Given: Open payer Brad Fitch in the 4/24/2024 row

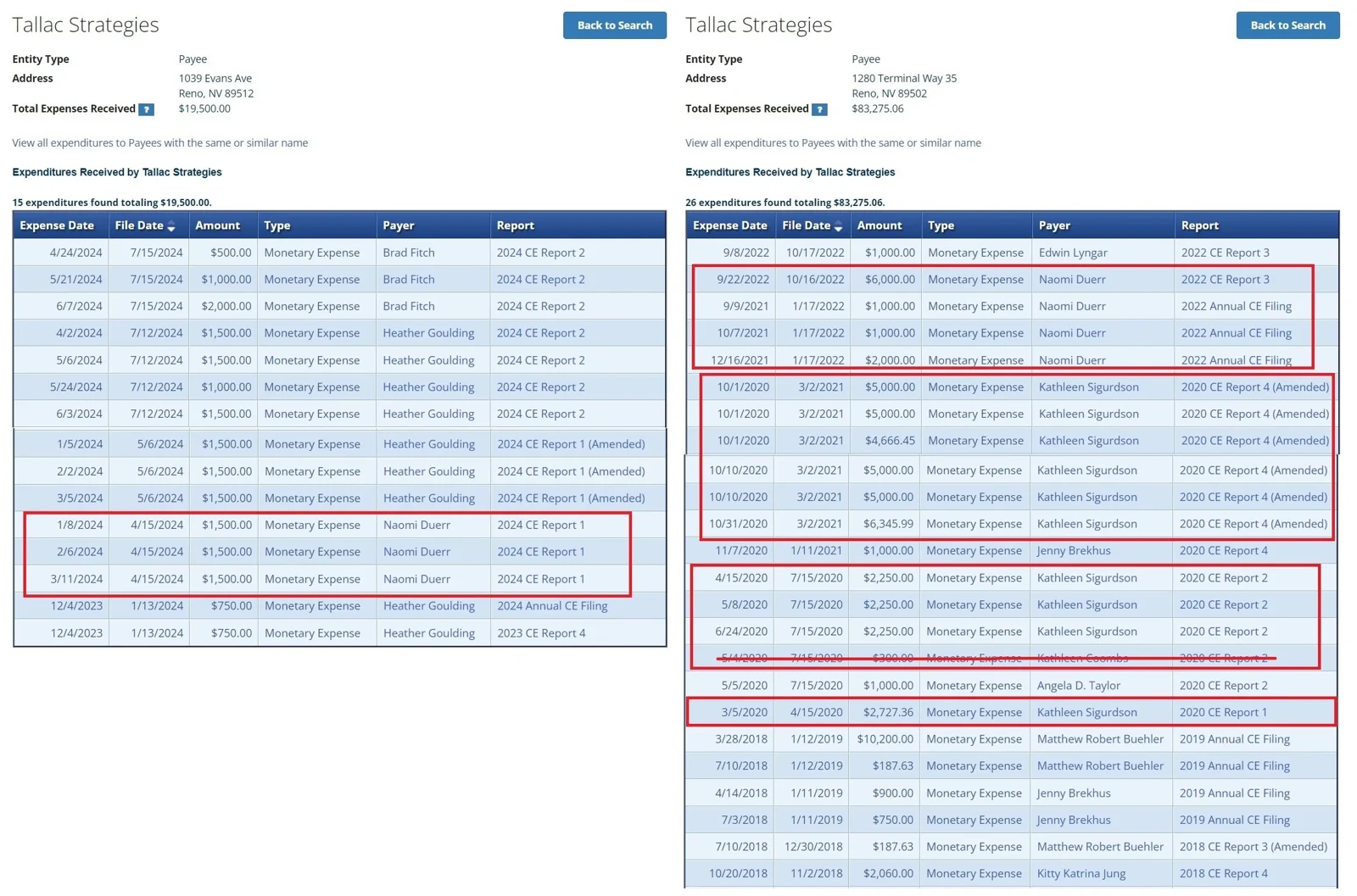Looking at the screenshot, I should tap(409, 253).
